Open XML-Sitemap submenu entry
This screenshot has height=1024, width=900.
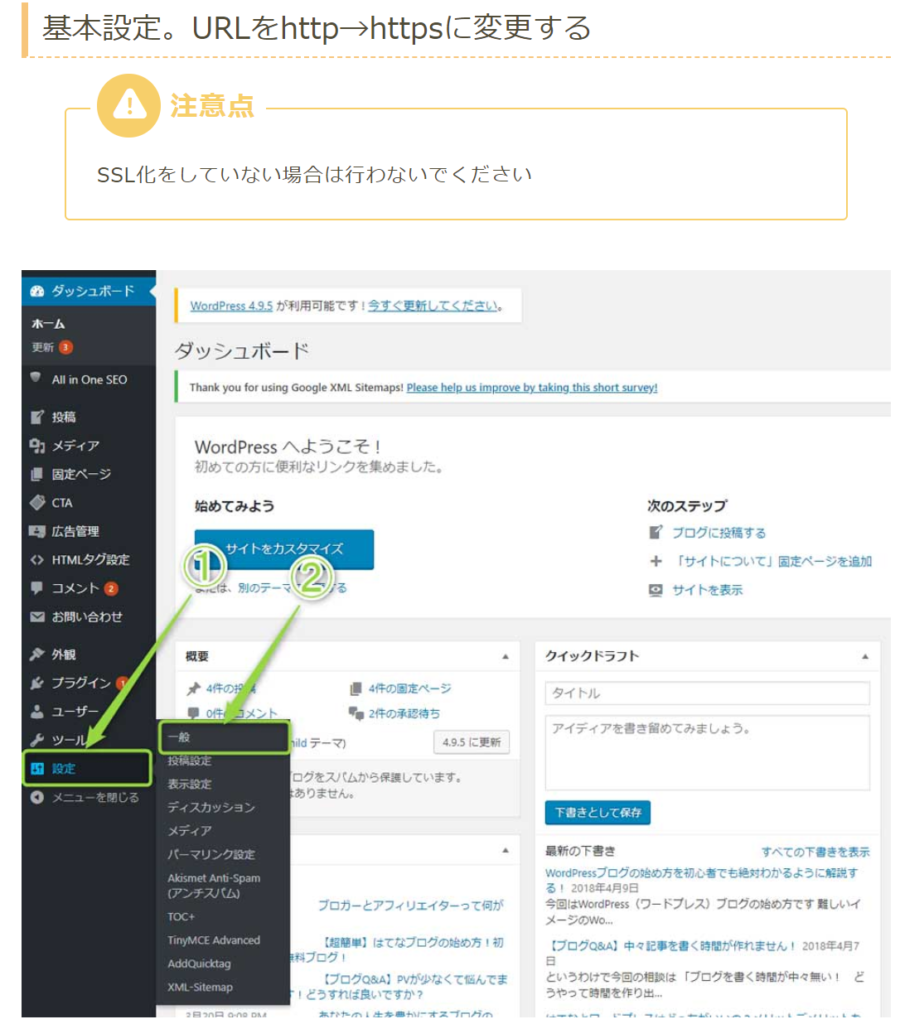(x=200, y=987)
